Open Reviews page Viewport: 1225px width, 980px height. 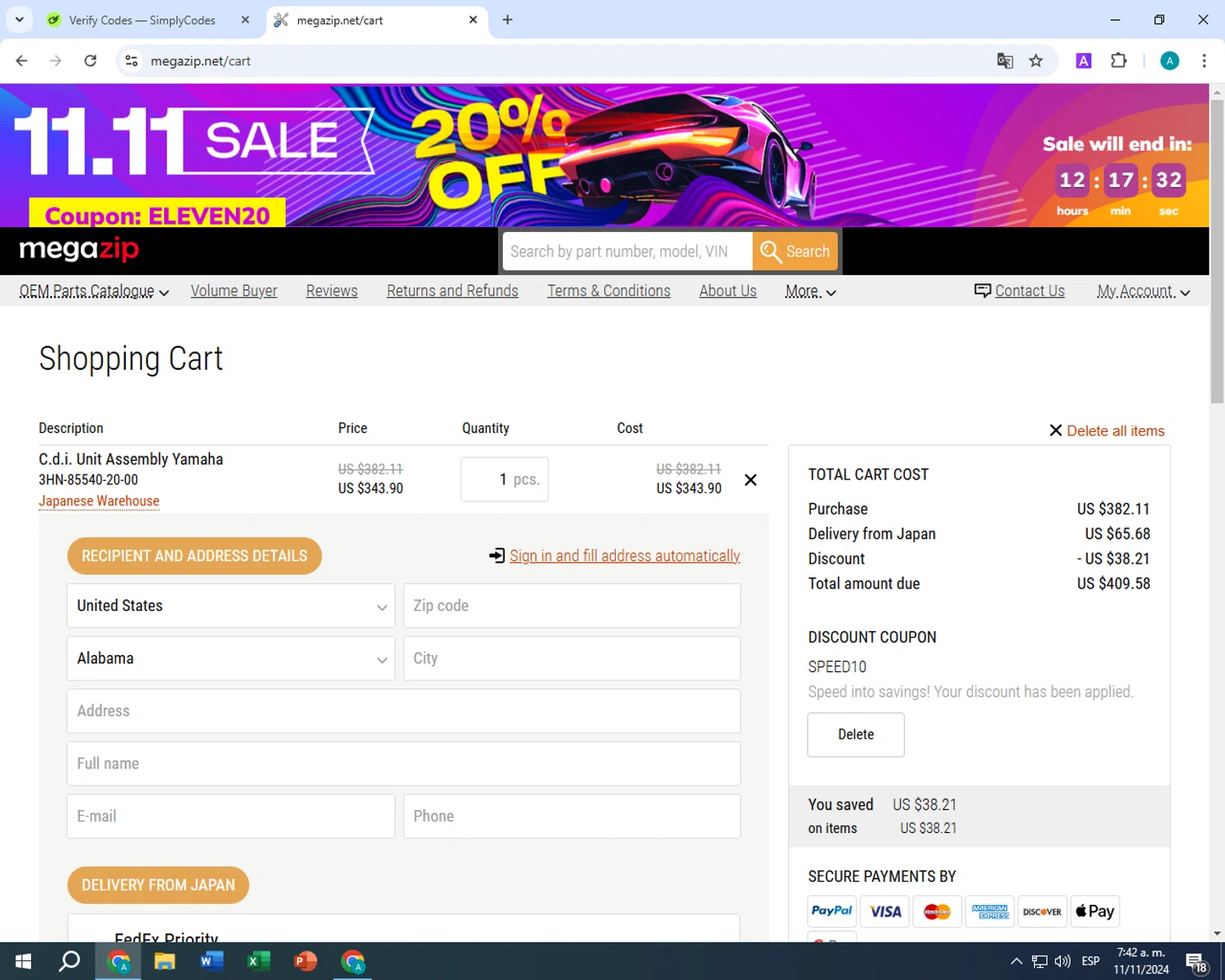click(332, 291)
